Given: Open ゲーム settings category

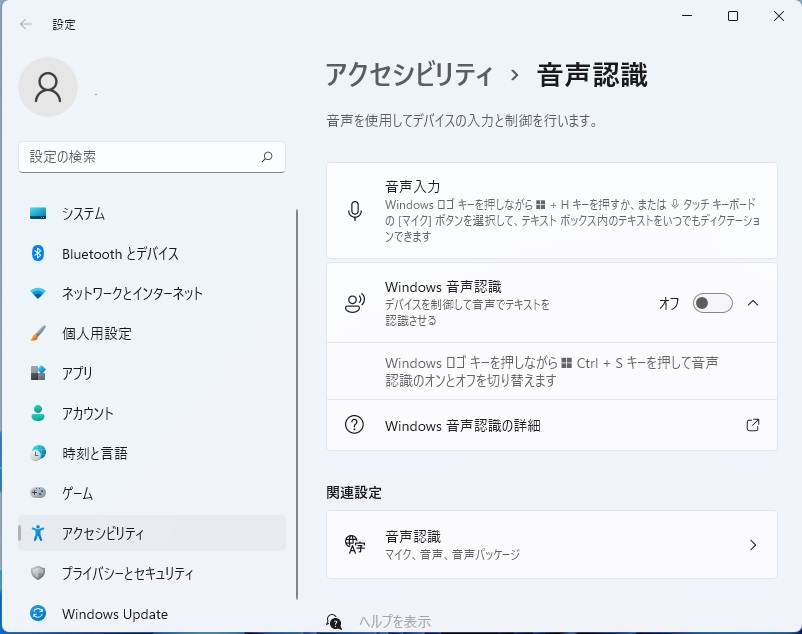Looking at the screenshot, I should pyautogui.click(x=152, y=492).
